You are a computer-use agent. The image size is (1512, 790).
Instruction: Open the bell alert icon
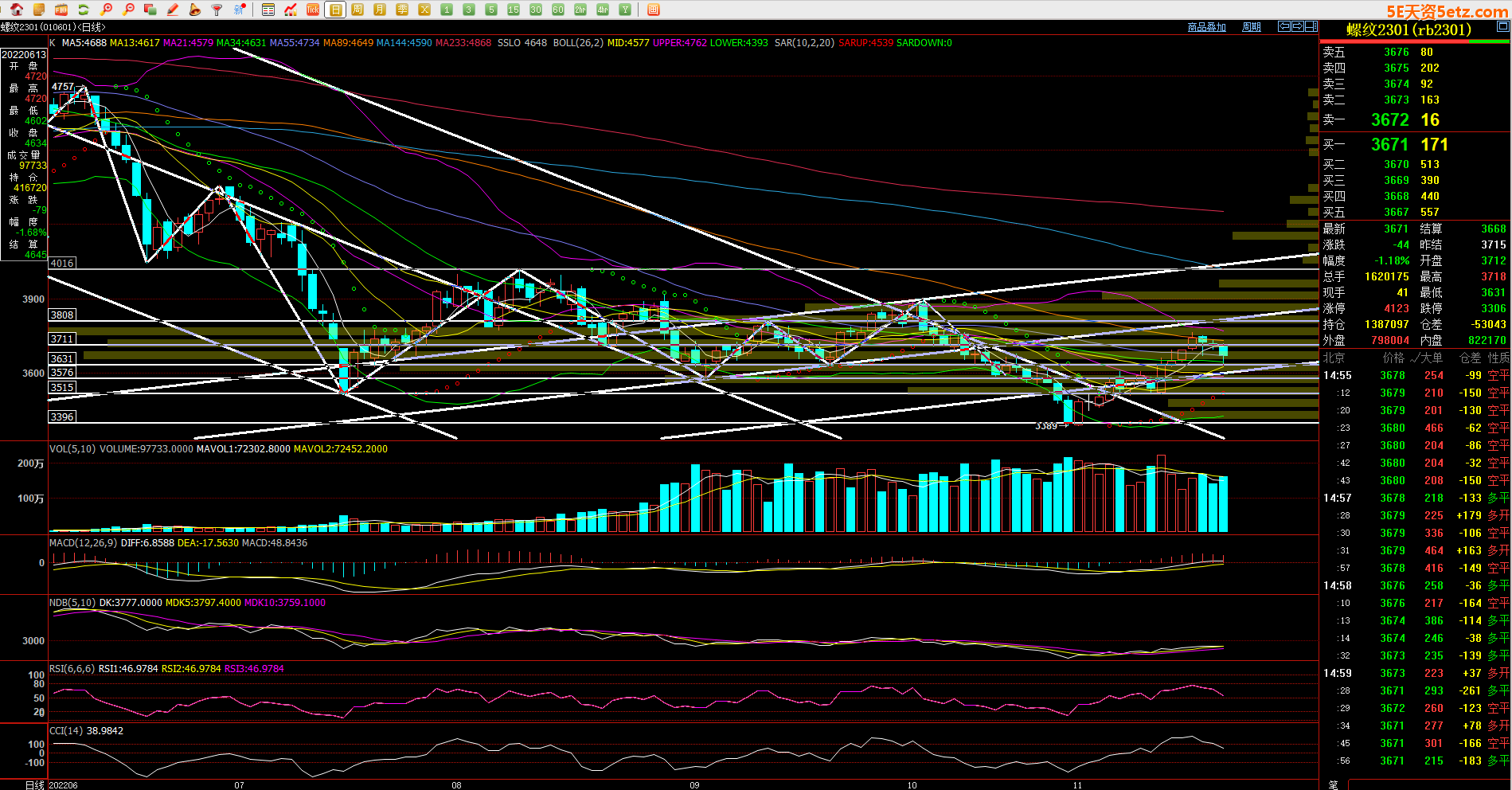point(195,10)
